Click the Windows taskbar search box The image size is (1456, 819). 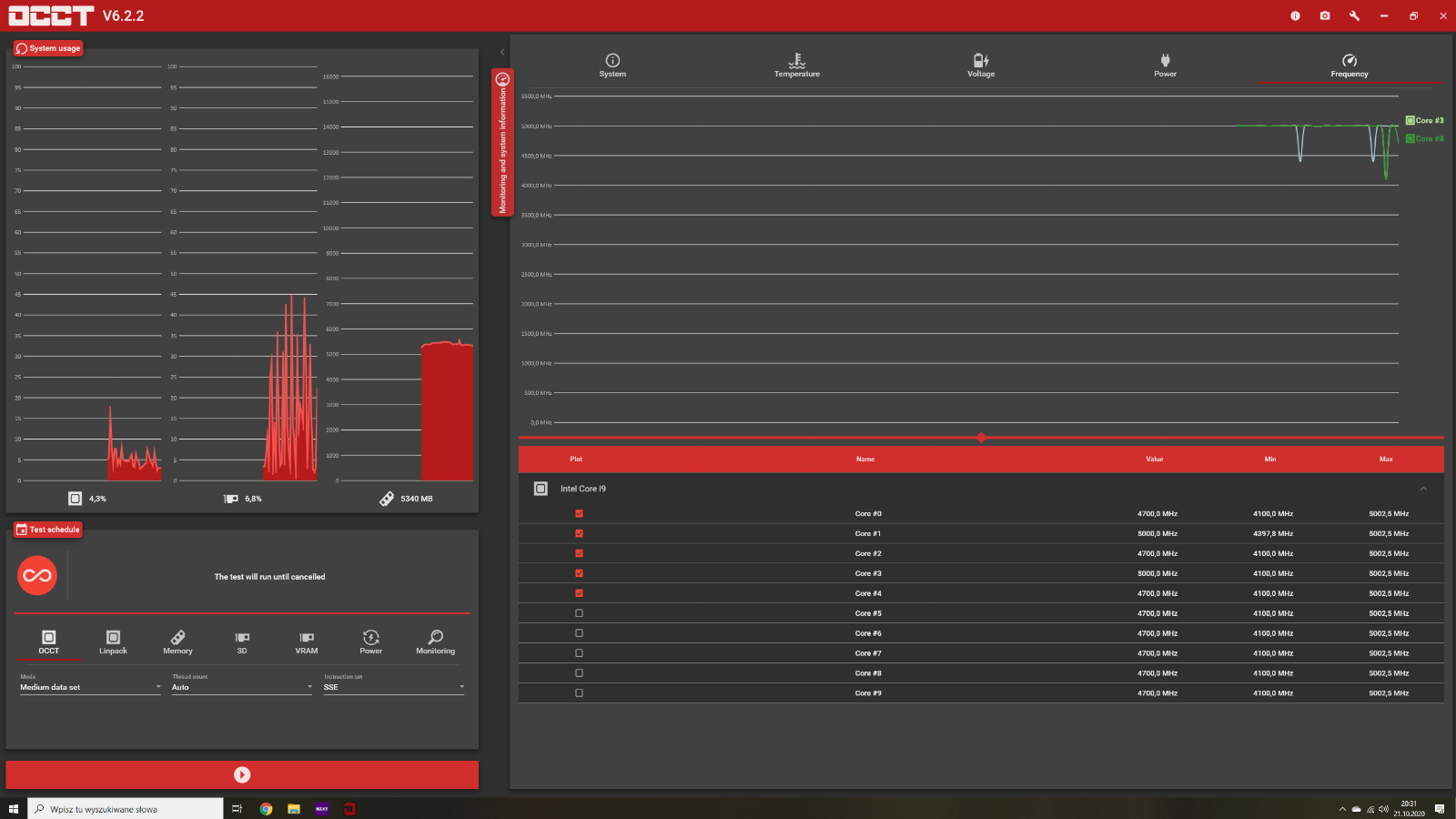(x=126, y=808)
